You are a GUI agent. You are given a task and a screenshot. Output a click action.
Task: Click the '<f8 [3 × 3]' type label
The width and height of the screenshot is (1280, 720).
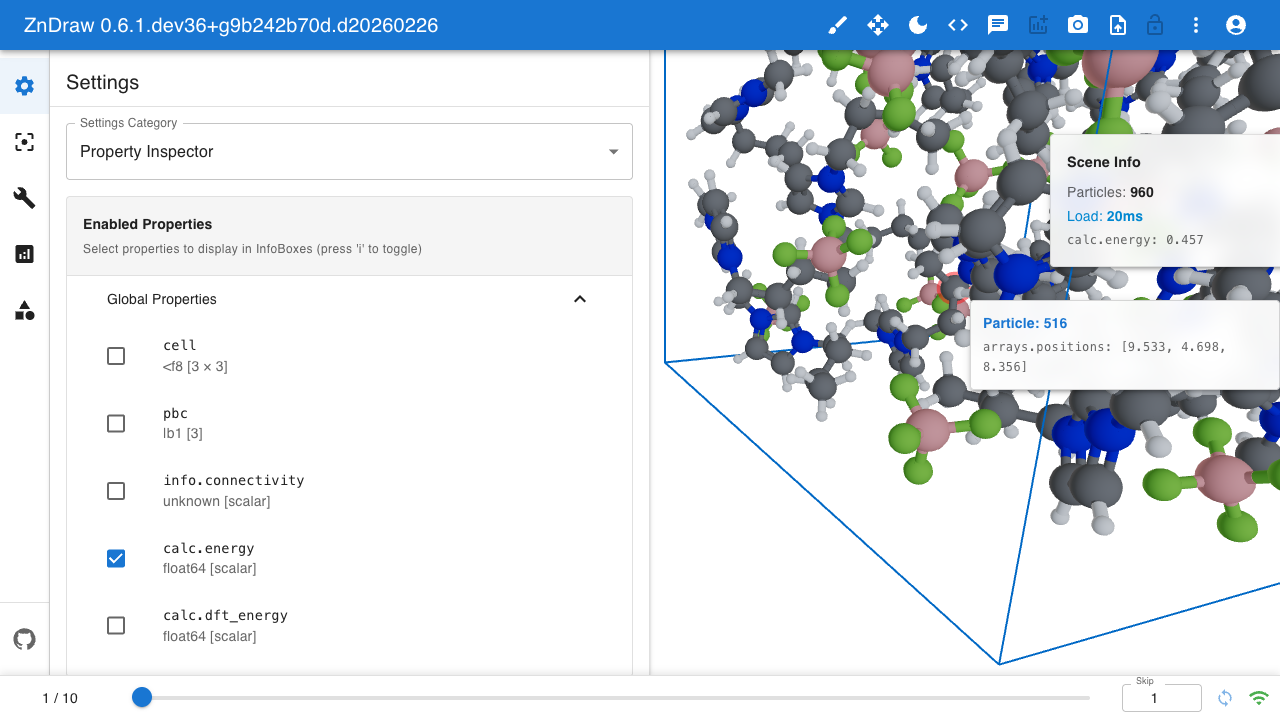(195, 367)
